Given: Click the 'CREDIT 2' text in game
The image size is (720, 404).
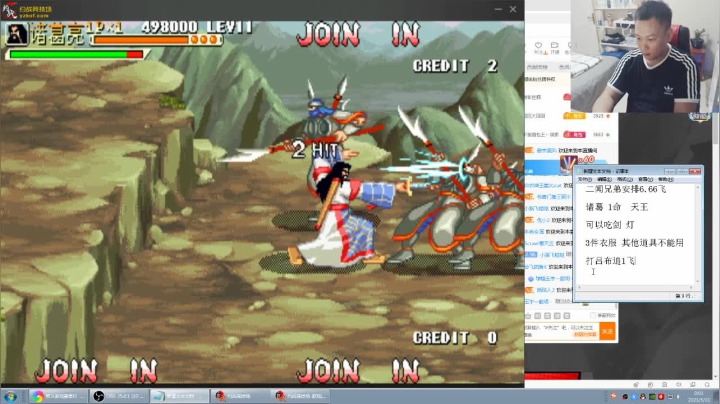Looking at the screenshot, I should 455,66.
